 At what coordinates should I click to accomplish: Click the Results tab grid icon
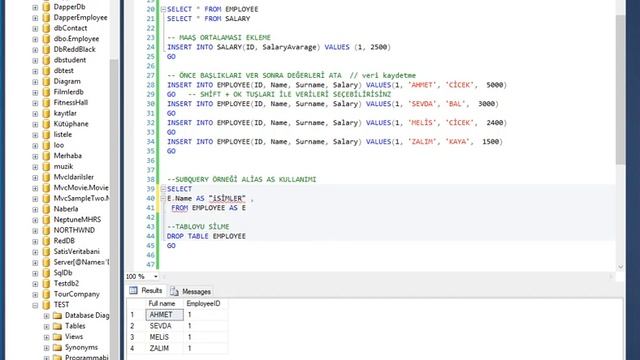point(133,290)
